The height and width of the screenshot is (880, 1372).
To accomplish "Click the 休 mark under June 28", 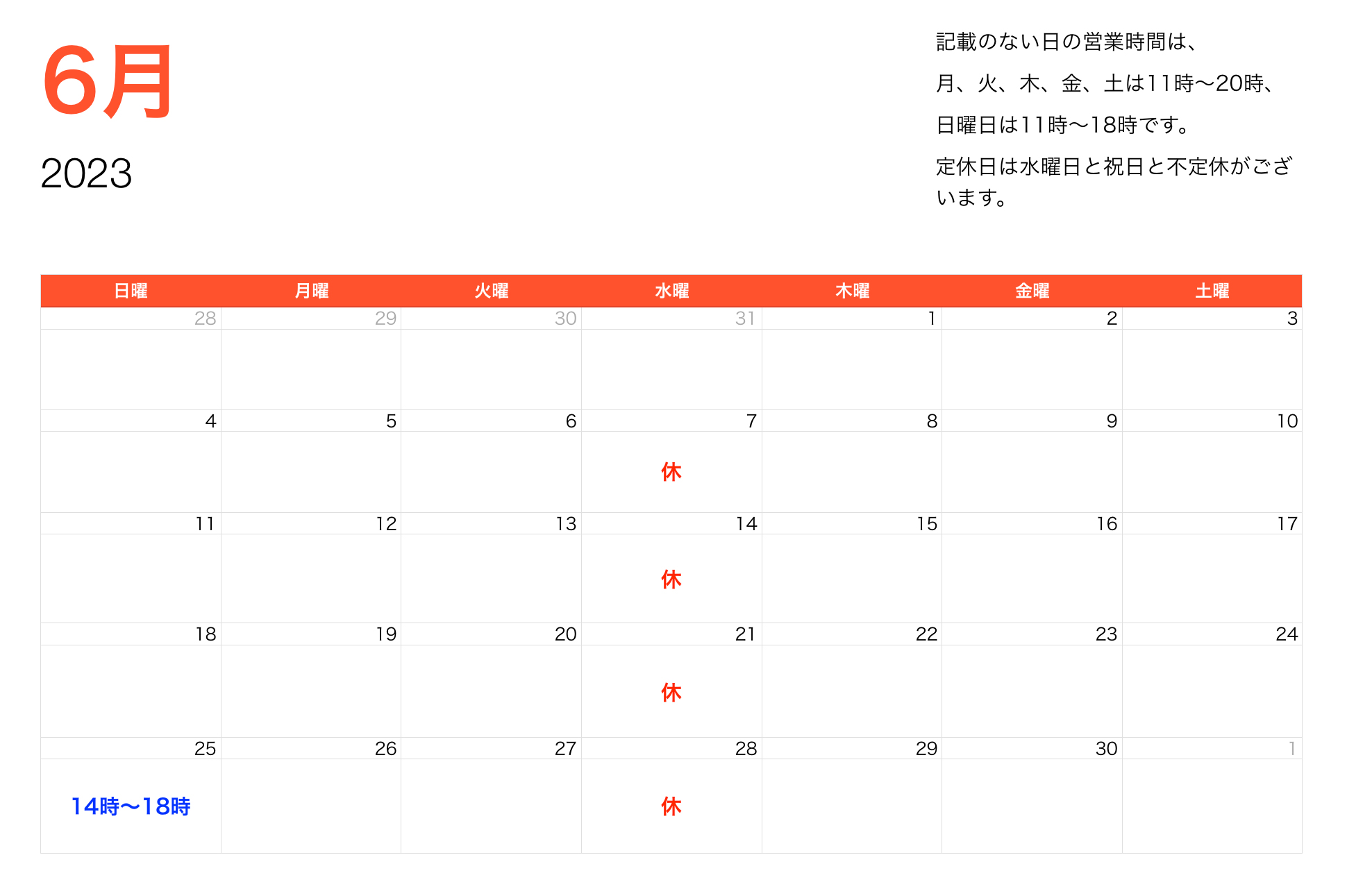I will pyautogui.click(x=671, y=806).
